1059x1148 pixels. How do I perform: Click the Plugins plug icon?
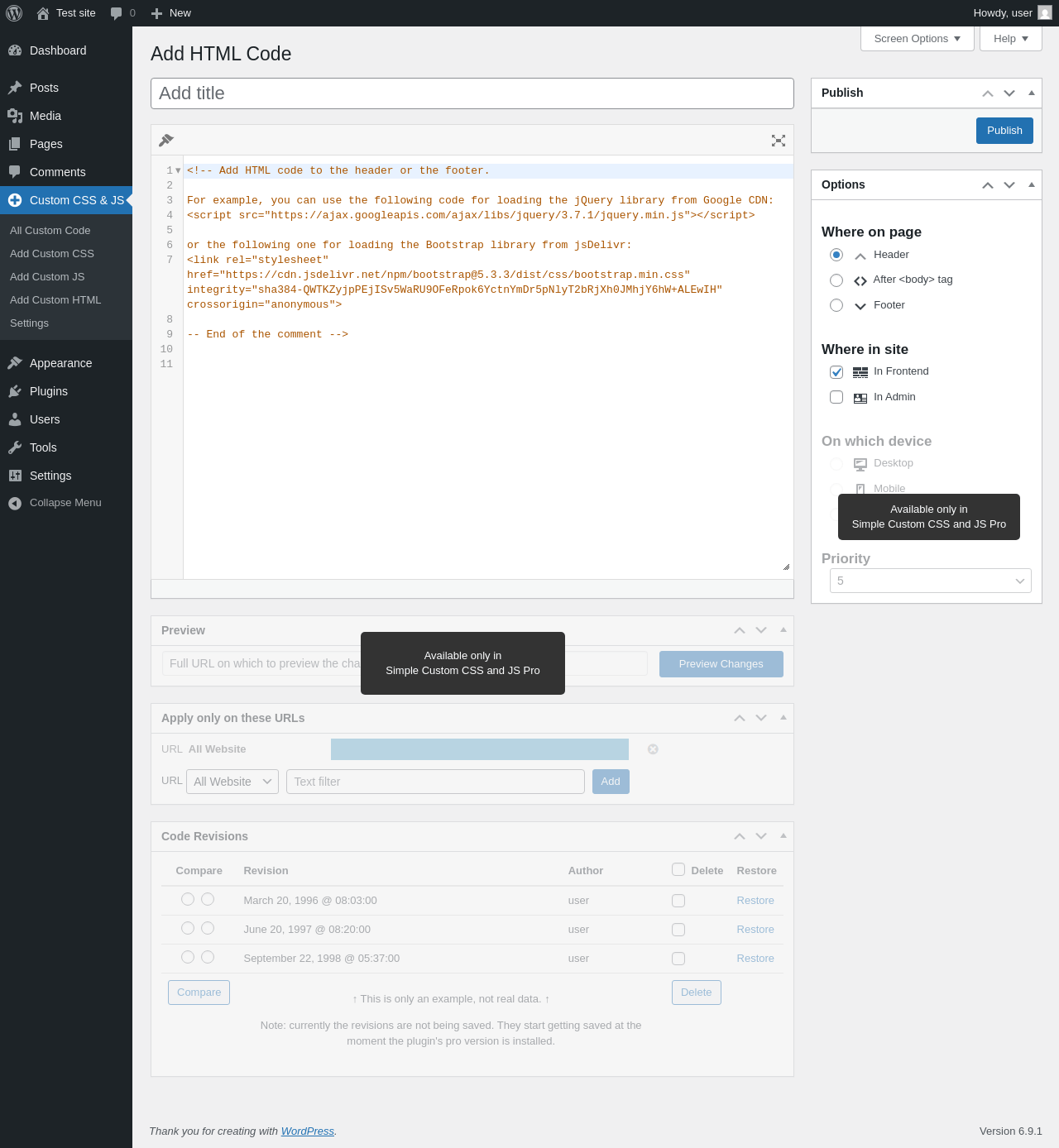coord(15,391)
